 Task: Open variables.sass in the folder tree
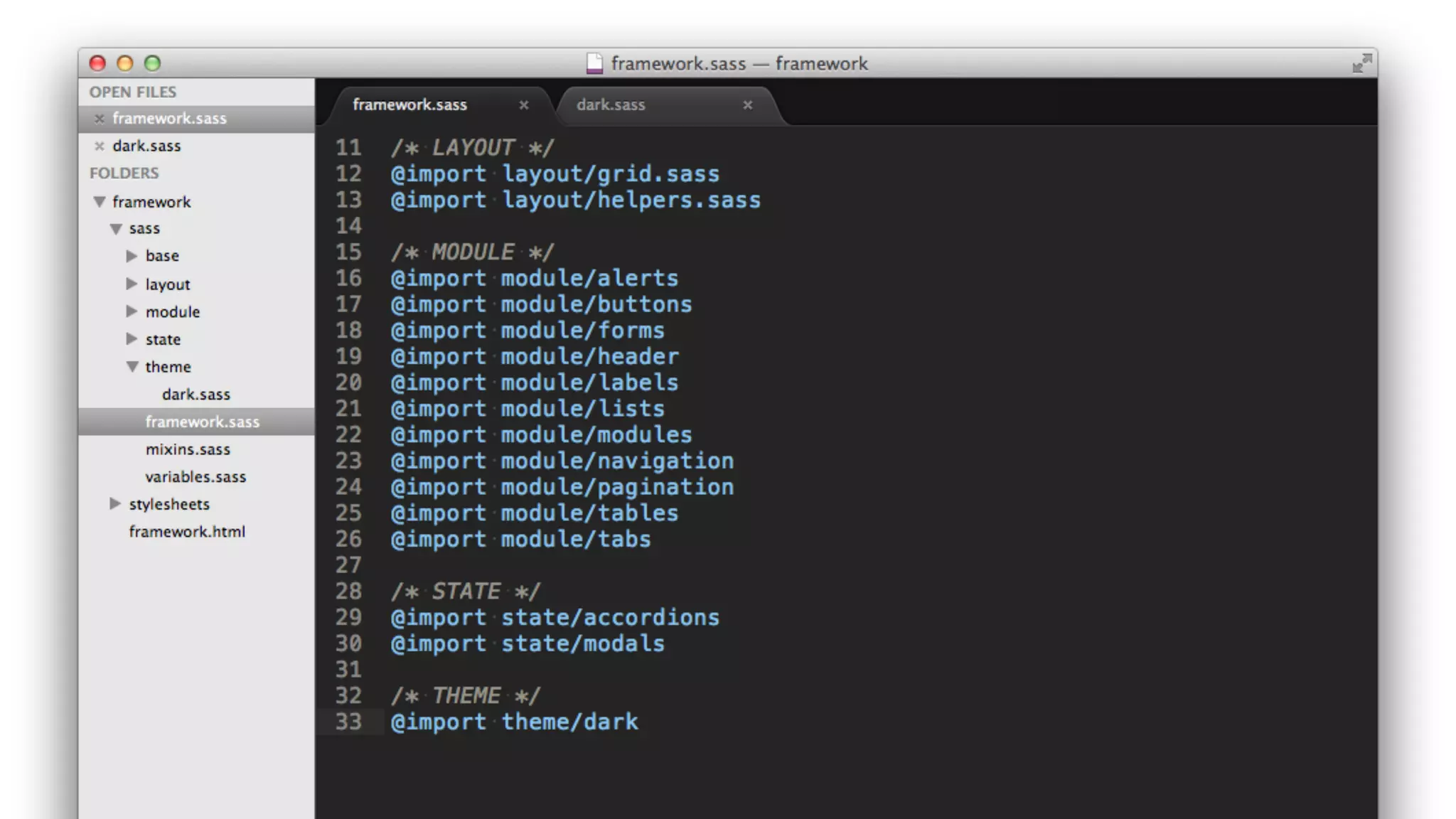pyautogui.click(x=196, y=477)
